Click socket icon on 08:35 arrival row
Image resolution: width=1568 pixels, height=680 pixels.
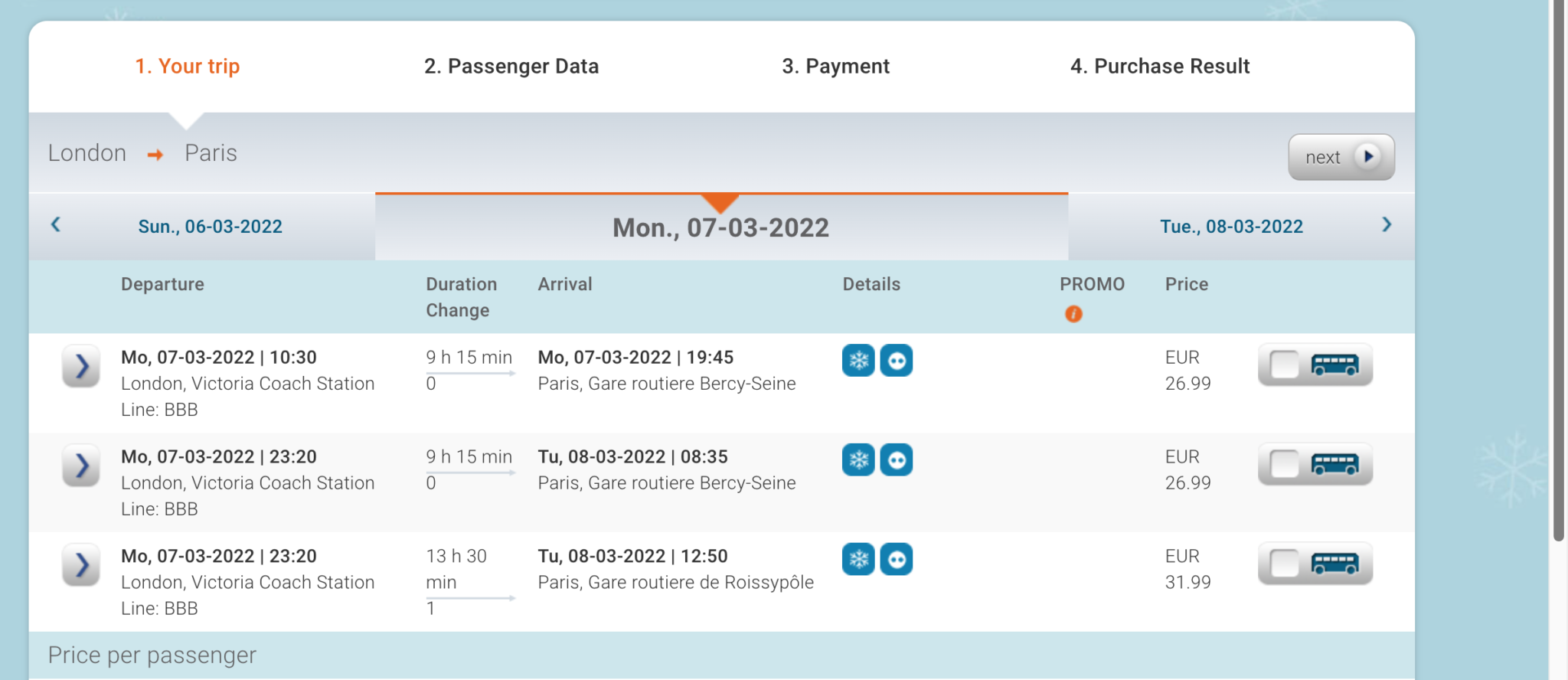[x=897, y=459]
